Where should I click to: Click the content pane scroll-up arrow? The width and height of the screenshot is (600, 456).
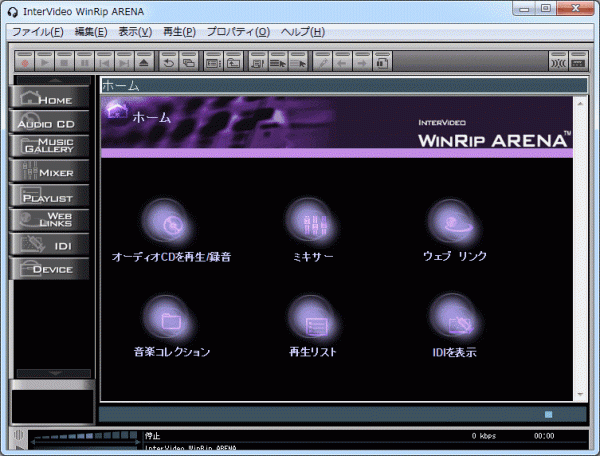click(x=580, y=103)
